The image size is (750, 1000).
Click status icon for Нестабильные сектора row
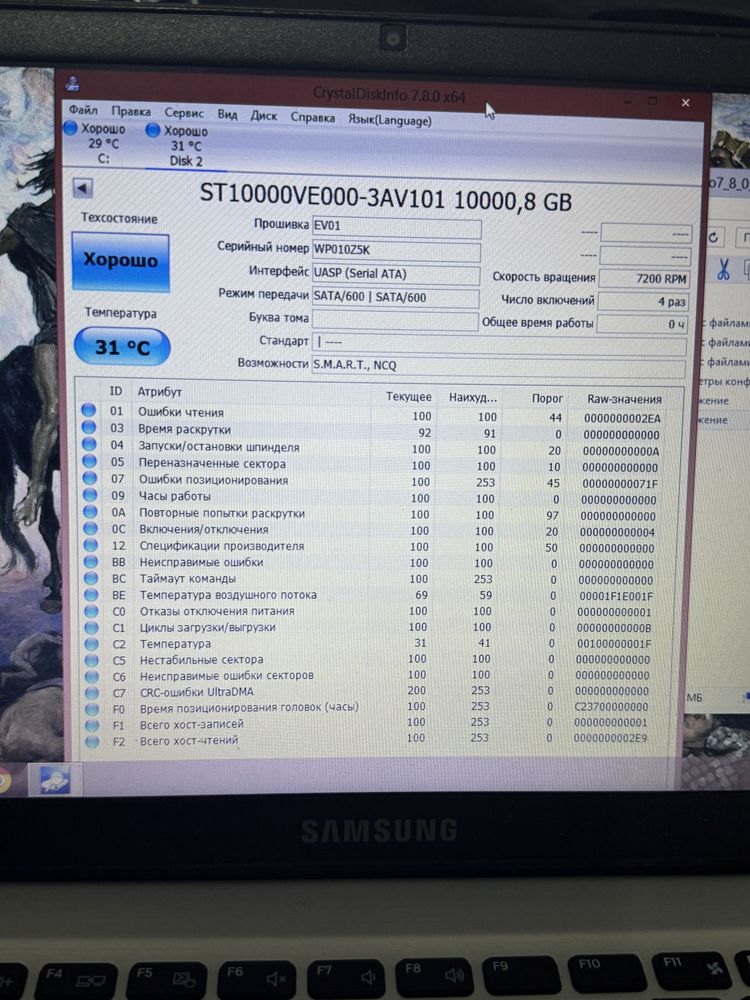[92, 660]
